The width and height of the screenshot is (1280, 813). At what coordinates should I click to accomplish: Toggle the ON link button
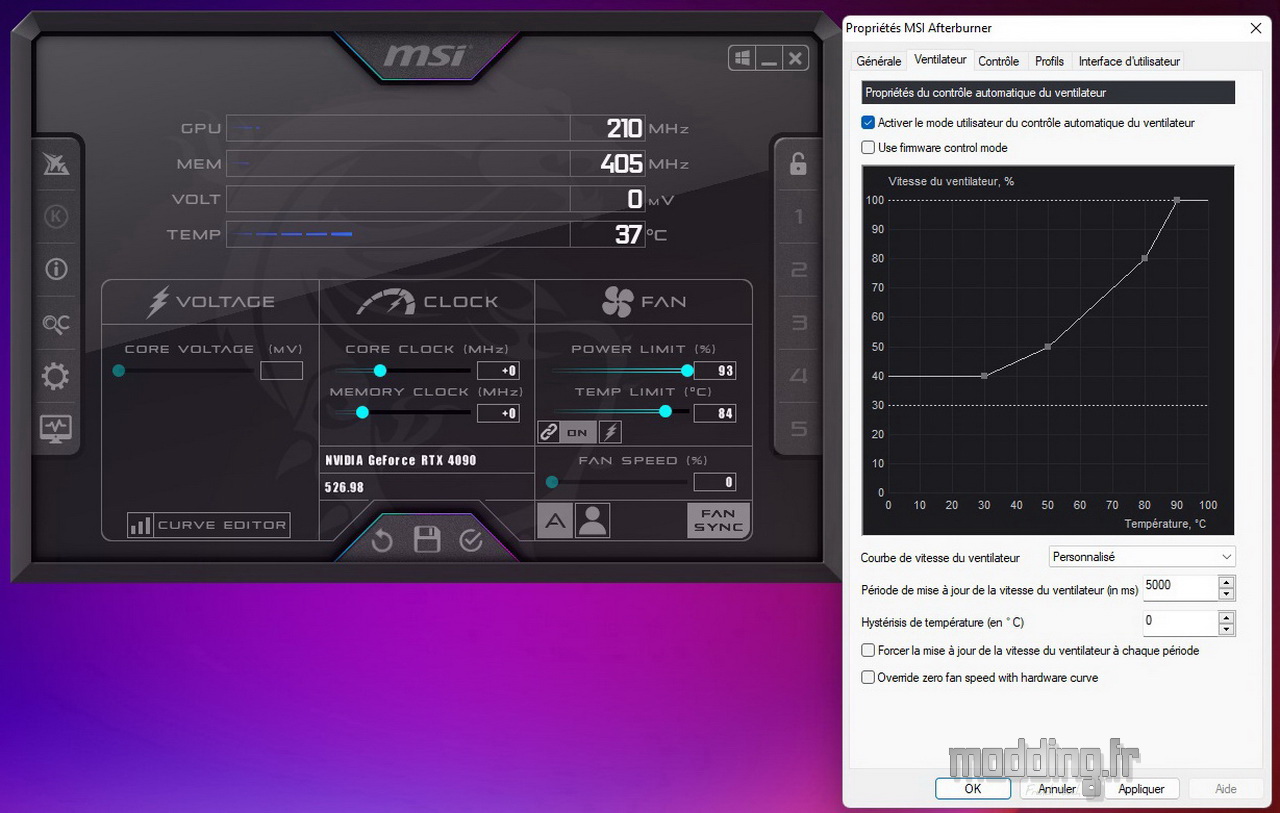578,432
